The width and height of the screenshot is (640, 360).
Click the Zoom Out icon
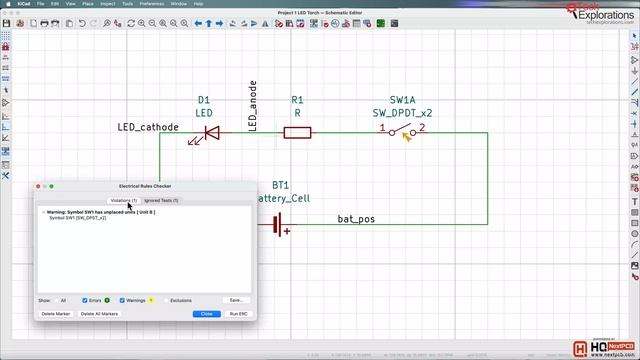point(152,24)
